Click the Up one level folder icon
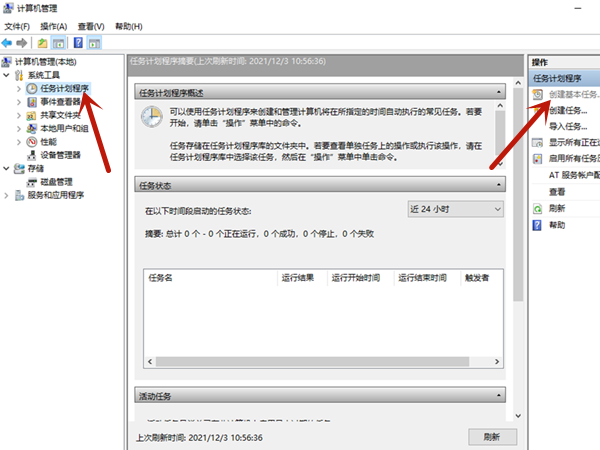Screen dimensions: 600x450 [x=43, y=43]
